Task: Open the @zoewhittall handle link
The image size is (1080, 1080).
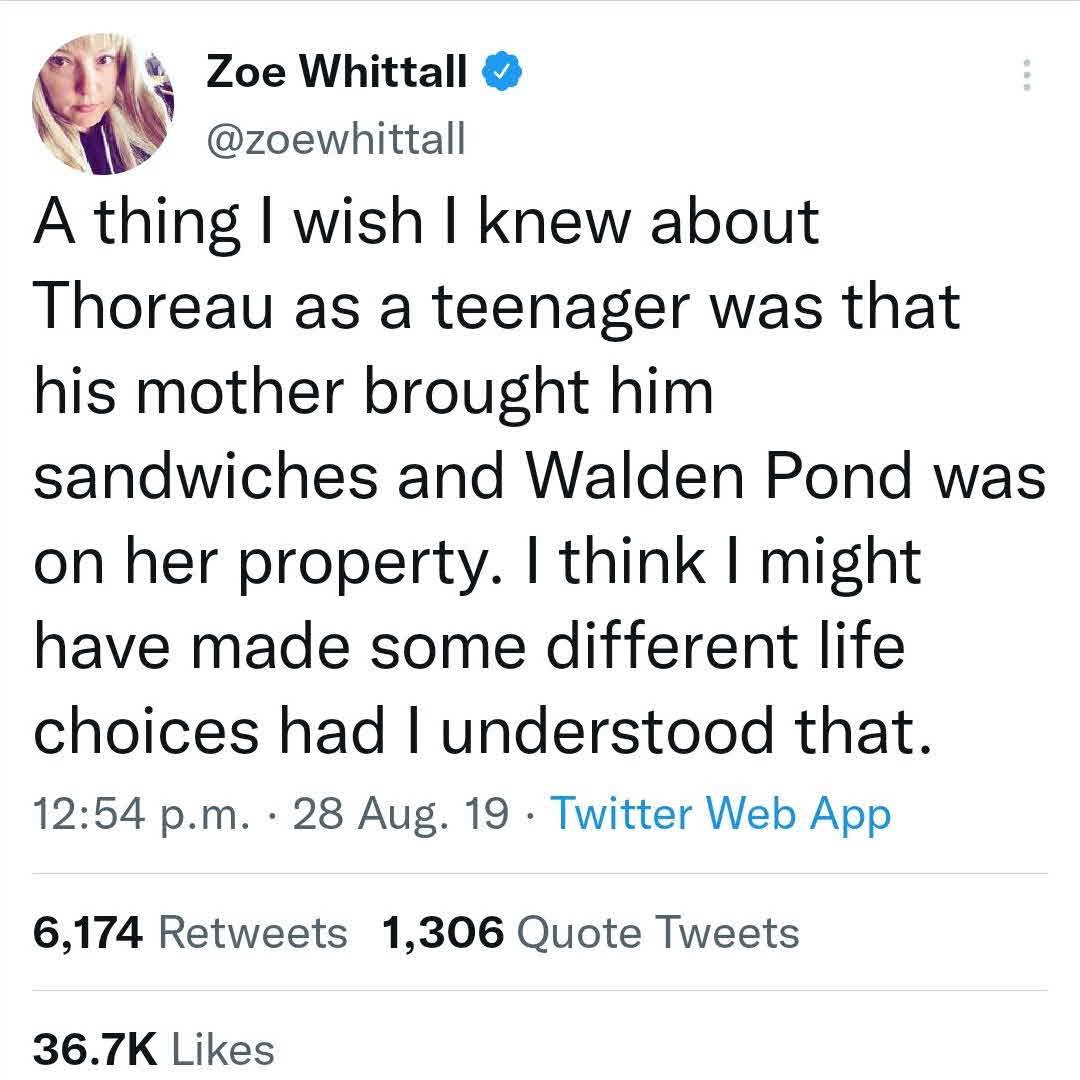Action: click(x=335, y=140)
